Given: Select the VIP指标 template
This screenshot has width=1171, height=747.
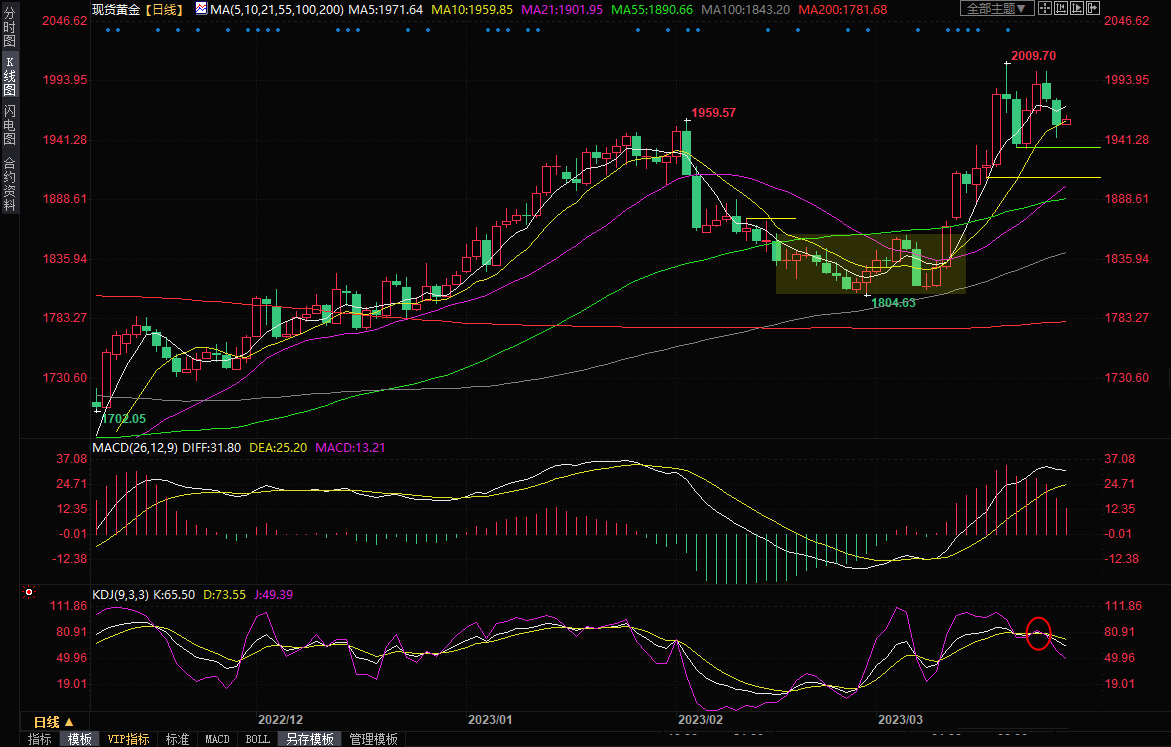Looking at the screenshot, I should tap(129, 739).
